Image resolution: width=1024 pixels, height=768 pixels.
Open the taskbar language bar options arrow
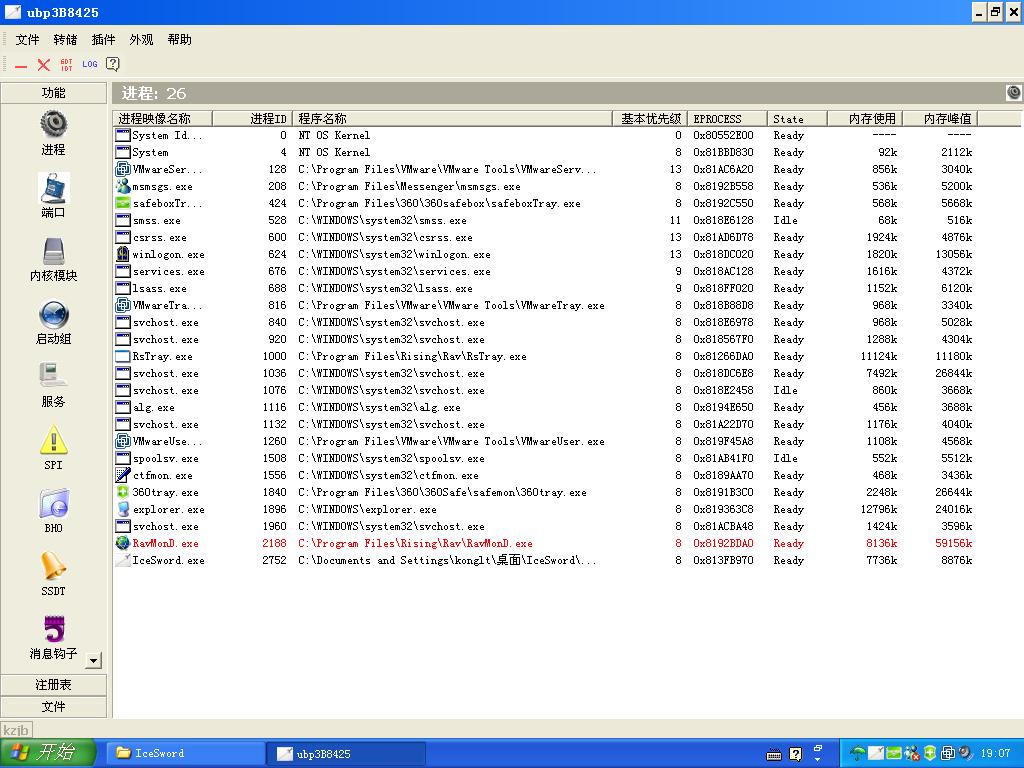818,760
